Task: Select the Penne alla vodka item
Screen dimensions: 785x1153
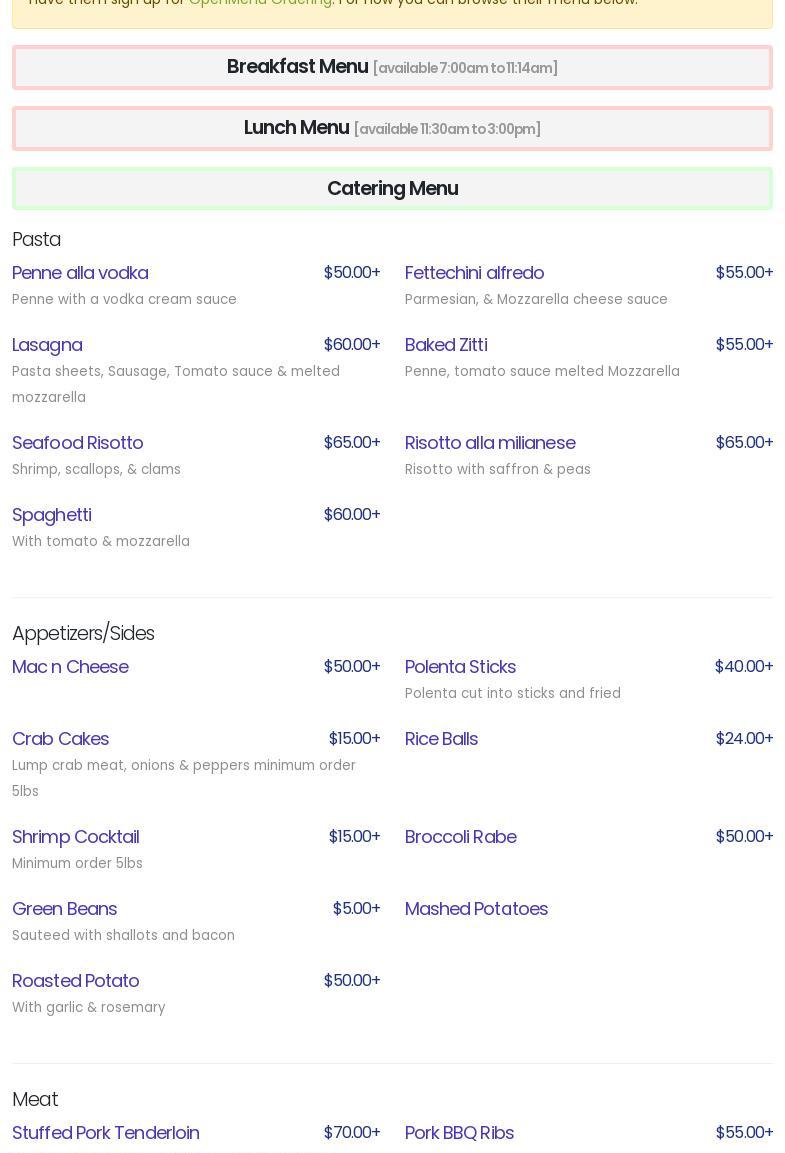Action: click(x=80, y=273)
